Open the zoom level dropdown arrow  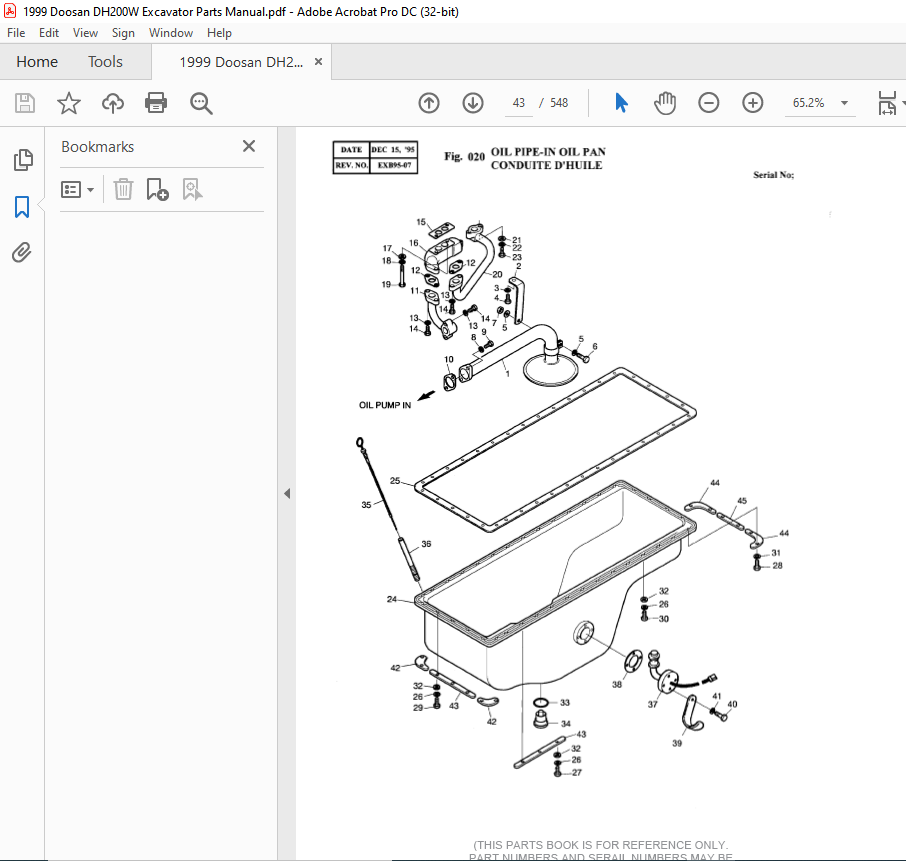click(844, 103)
